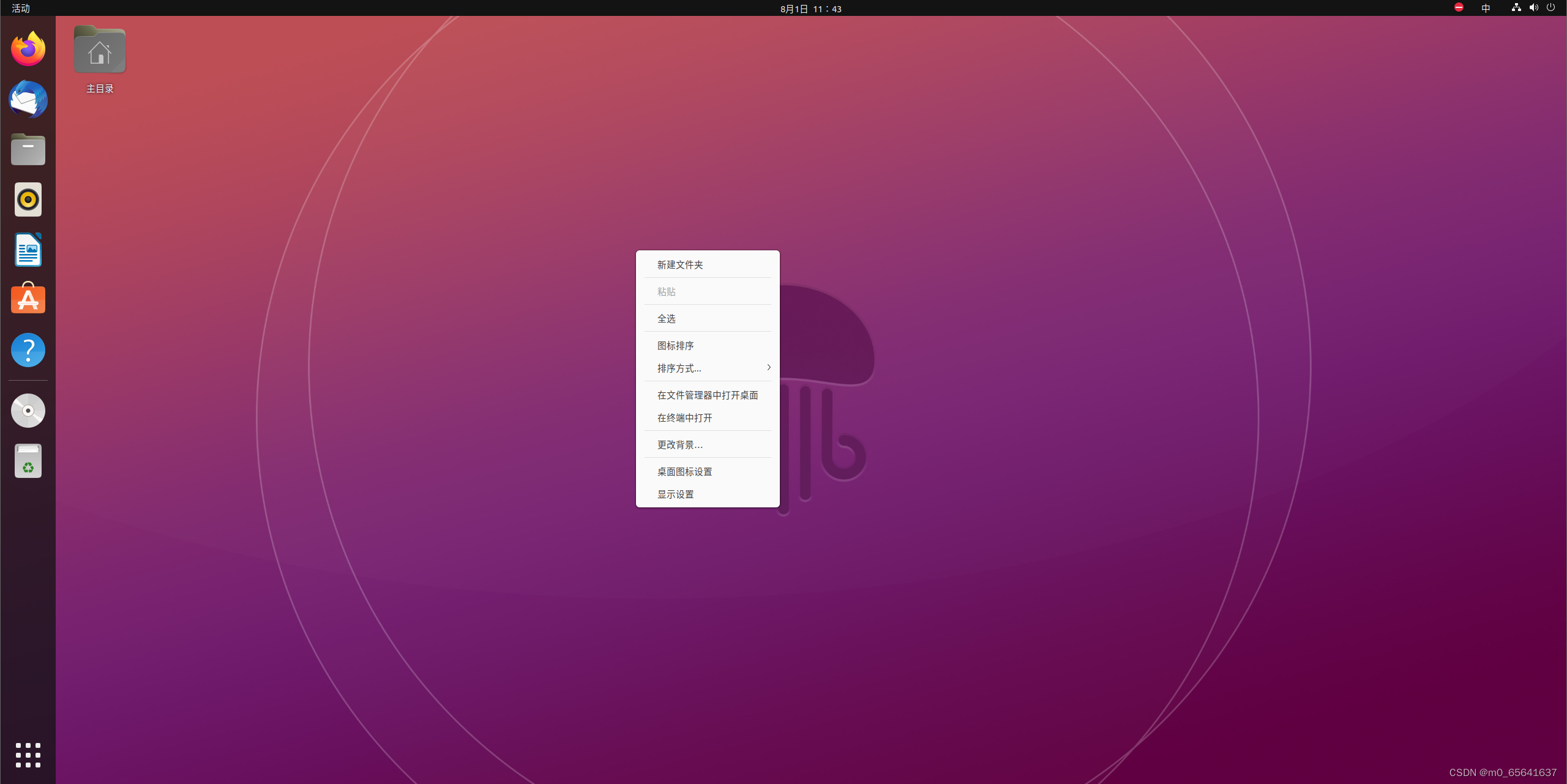Open LibreOffice Writer from the dock

tap(28, 250)
